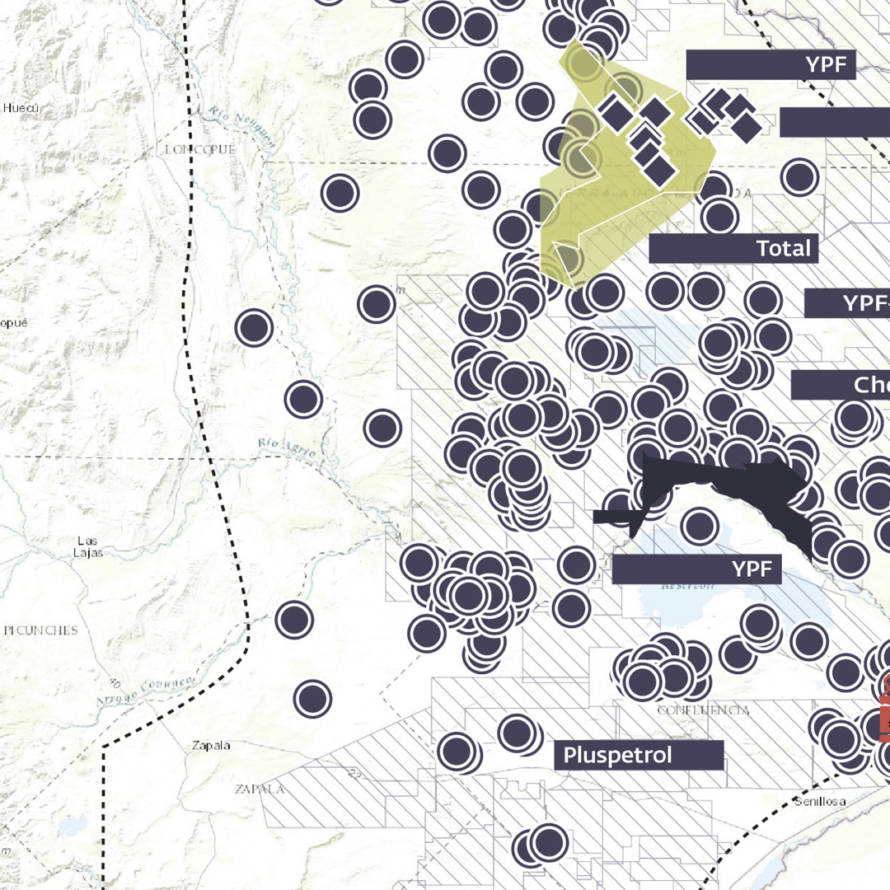Select the circle marker just above the lake's YPF label
This screenshot has height=890, width=890.
click(700, 526)
